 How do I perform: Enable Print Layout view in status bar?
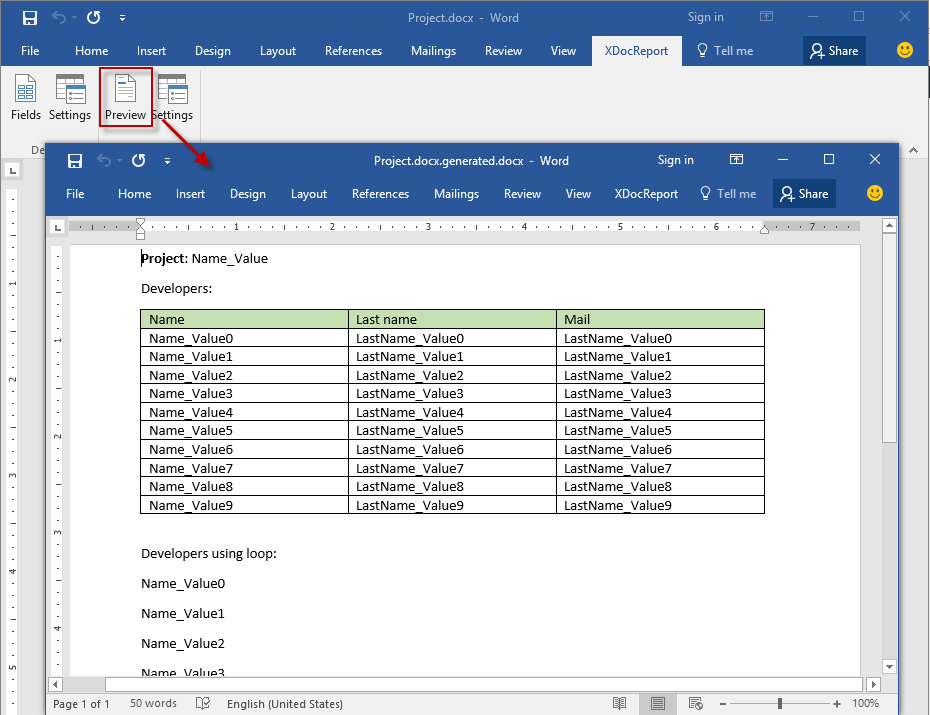click(658, 704)
